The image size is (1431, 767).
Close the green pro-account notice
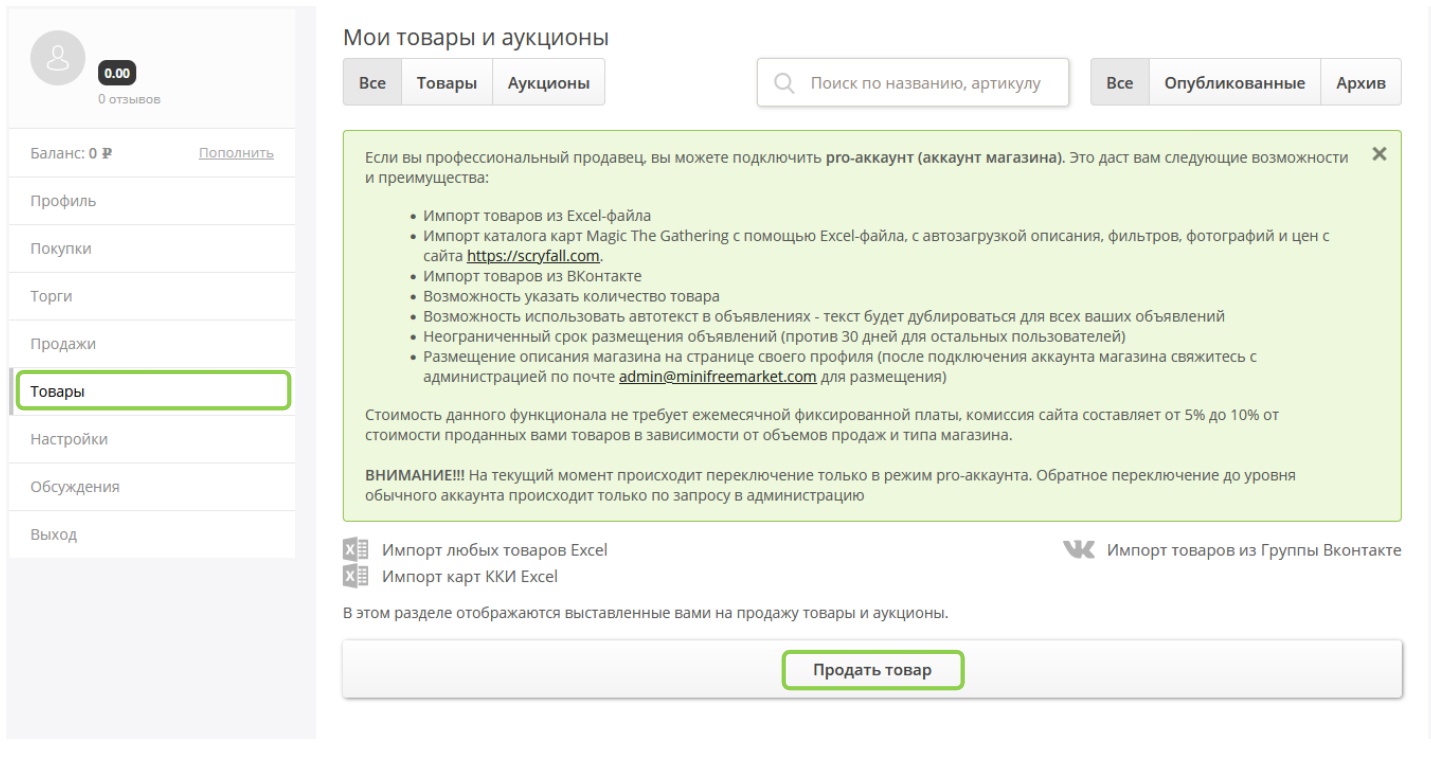[x=1380, y=154]
